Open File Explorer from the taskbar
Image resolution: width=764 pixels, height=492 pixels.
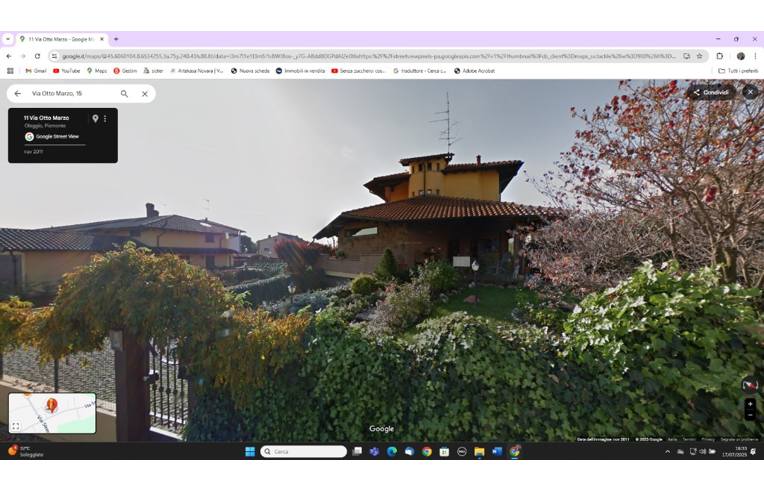coord(479,452)
